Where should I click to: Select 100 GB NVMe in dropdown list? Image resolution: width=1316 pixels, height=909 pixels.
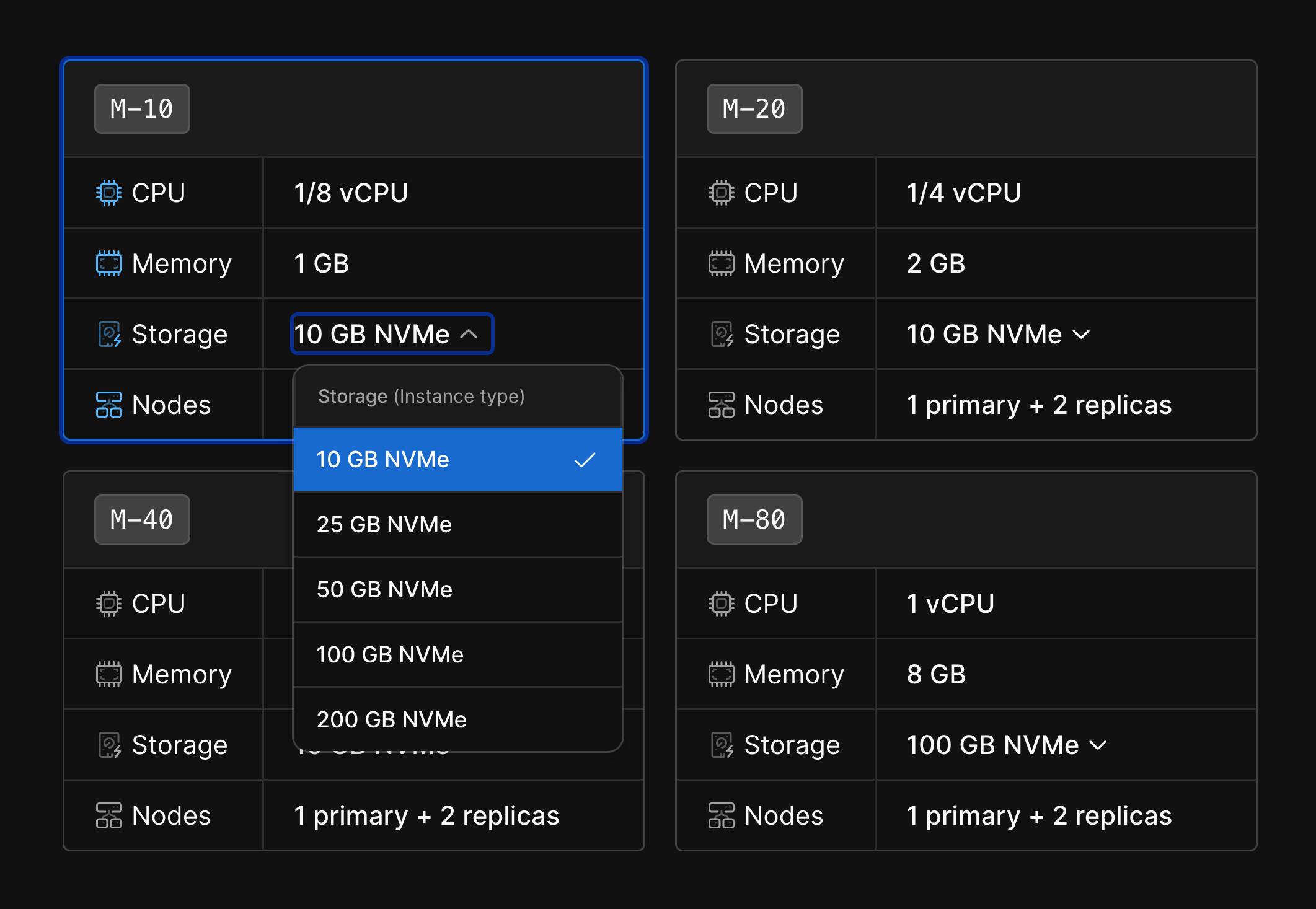tap(457, 654)
